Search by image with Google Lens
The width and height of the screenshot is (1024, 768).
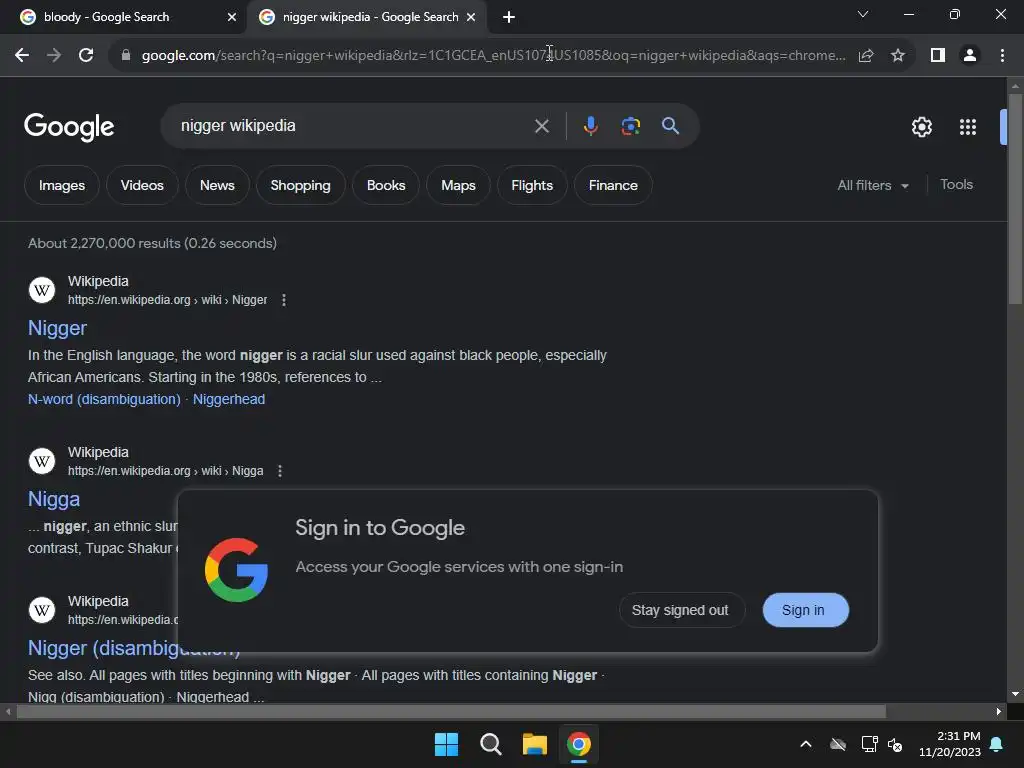point(630,126)
